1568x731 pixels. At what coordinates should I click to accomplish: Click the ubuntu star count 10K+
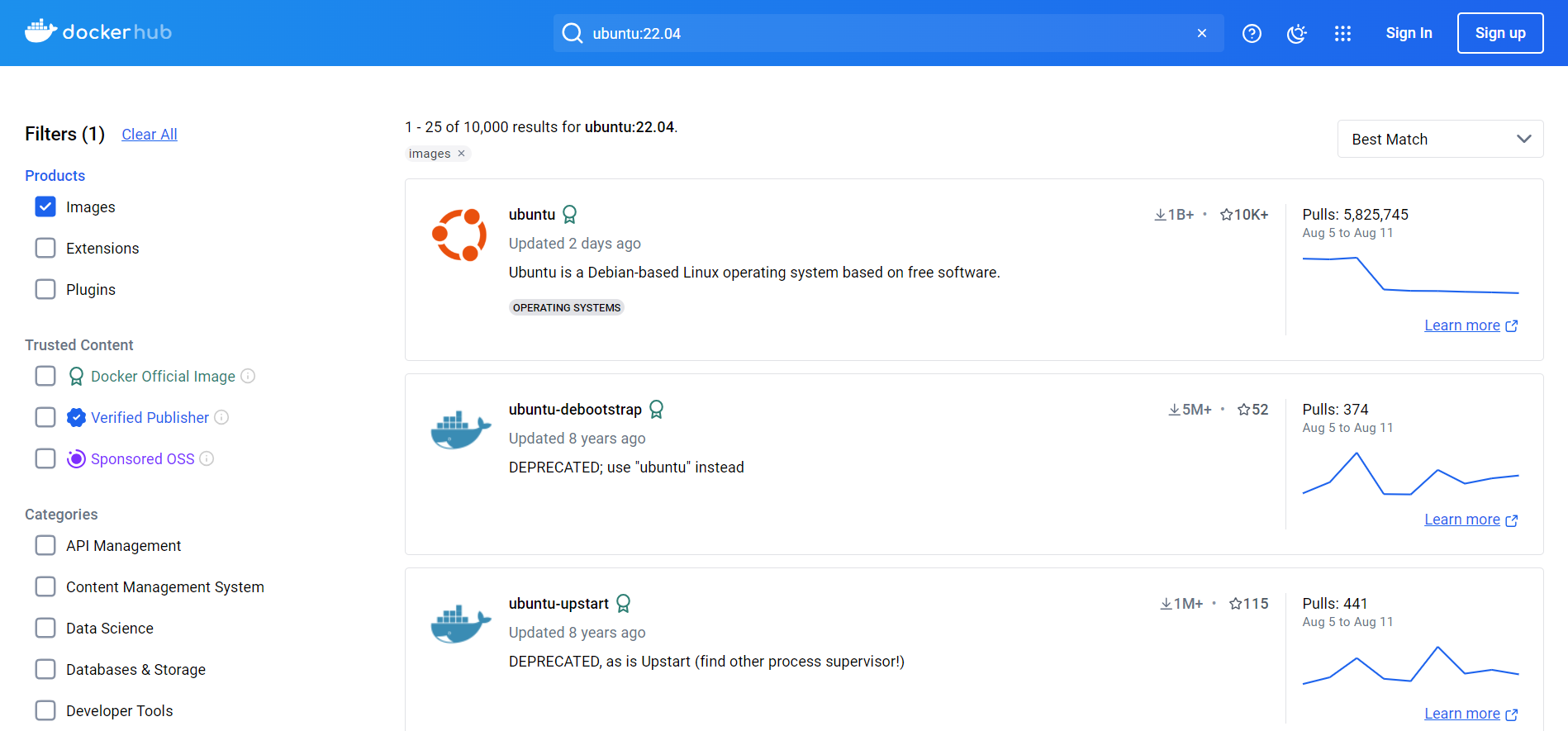point(1244,215)
